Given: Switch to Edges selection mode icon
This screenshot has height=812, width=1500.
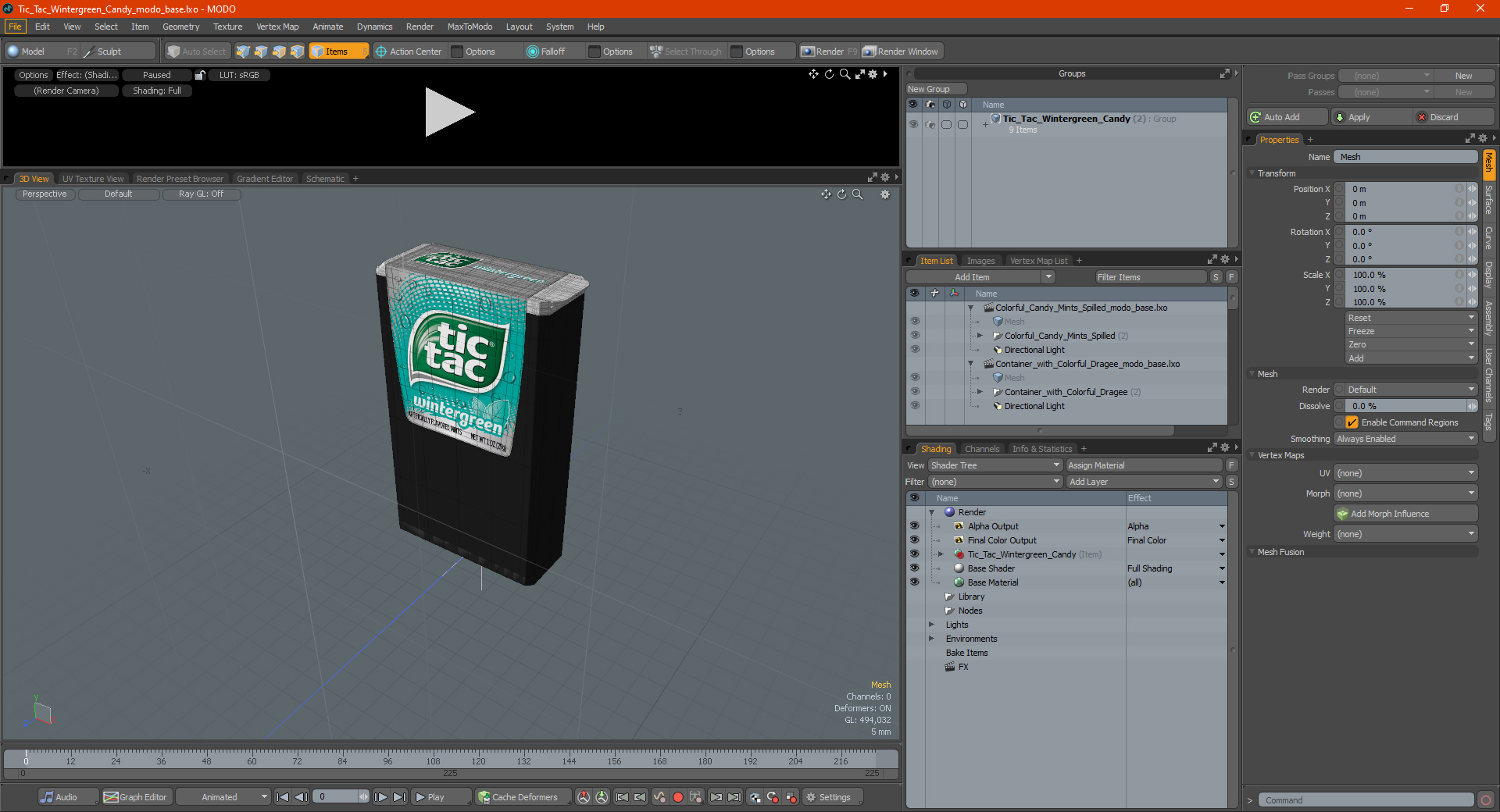Looking at the screenshot, I should click(x=261, y=52).
